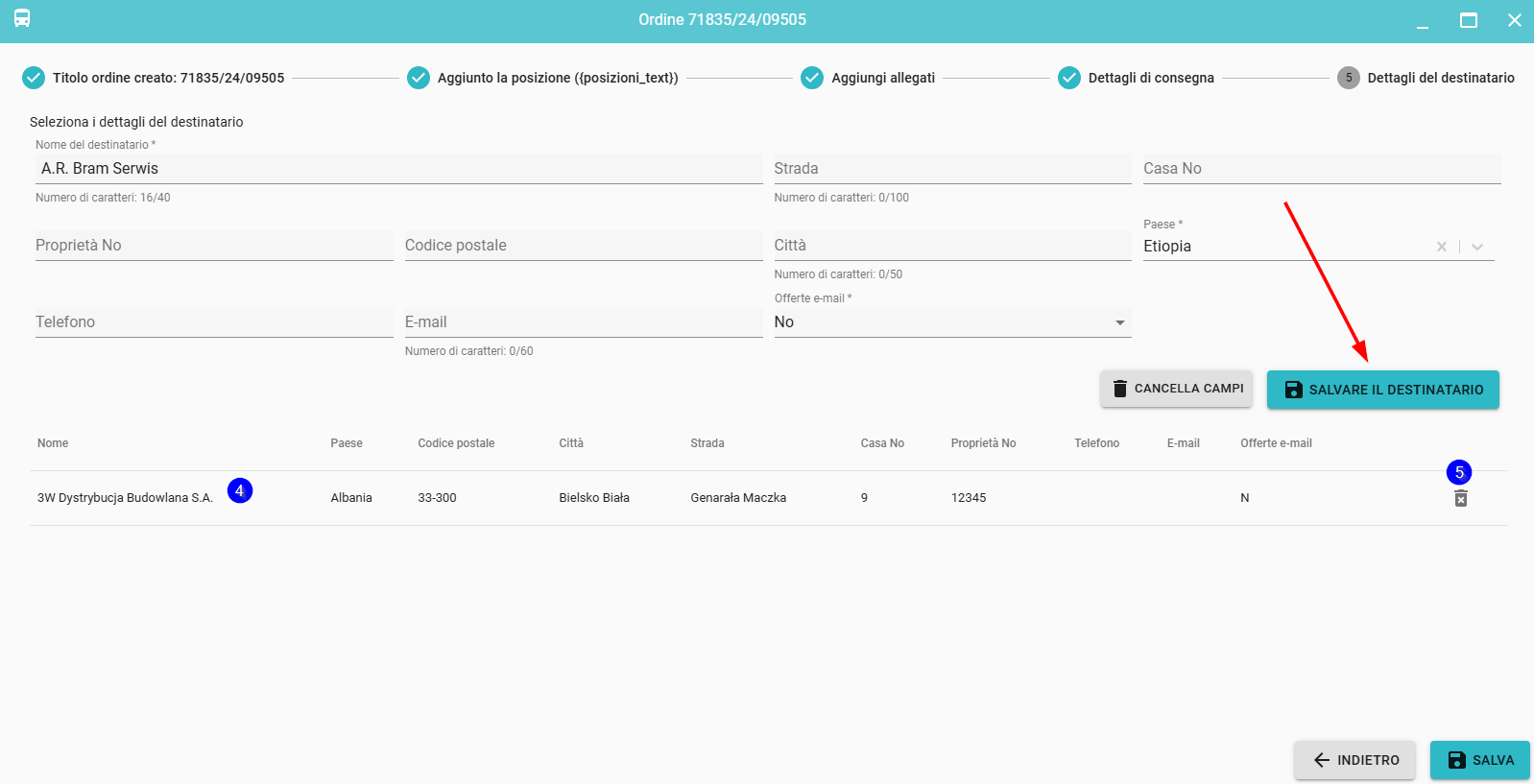Focus the Nome del destinatario field

398,169
